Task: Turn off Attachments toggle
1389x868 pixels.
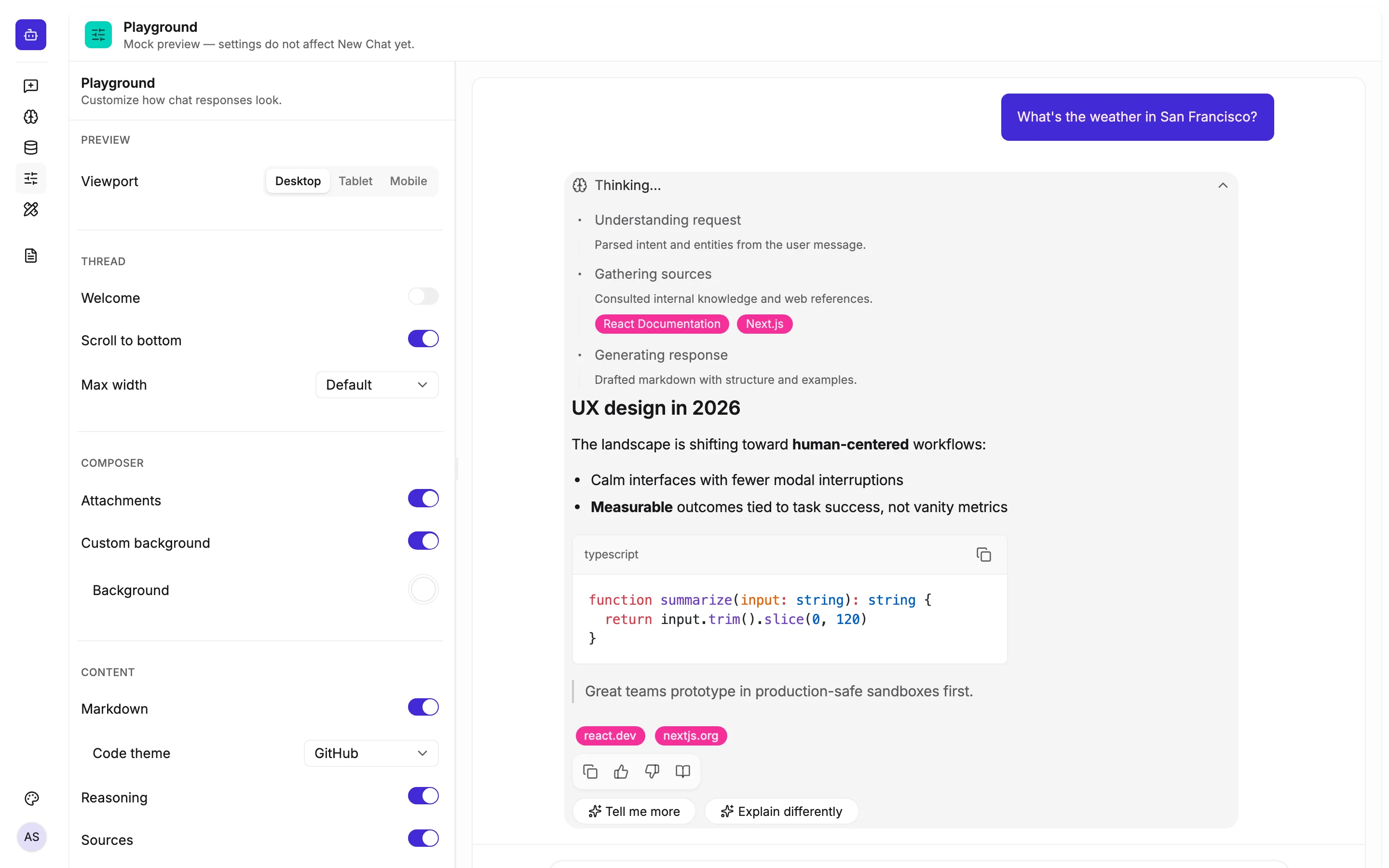Action: tap(423, 498)
